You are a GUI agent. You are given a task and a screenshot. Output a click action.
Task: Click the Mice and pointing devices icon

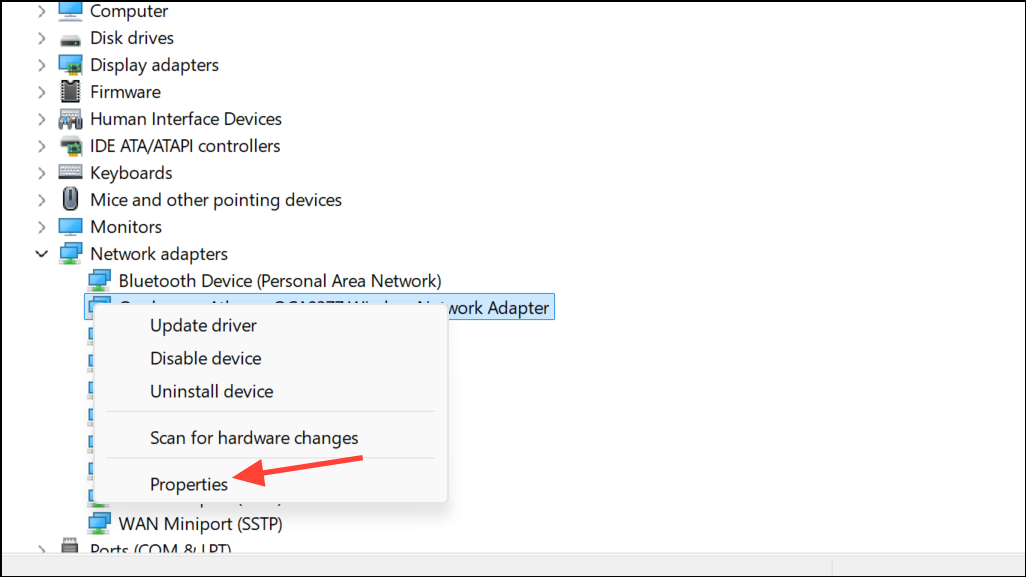click(70, 200)
